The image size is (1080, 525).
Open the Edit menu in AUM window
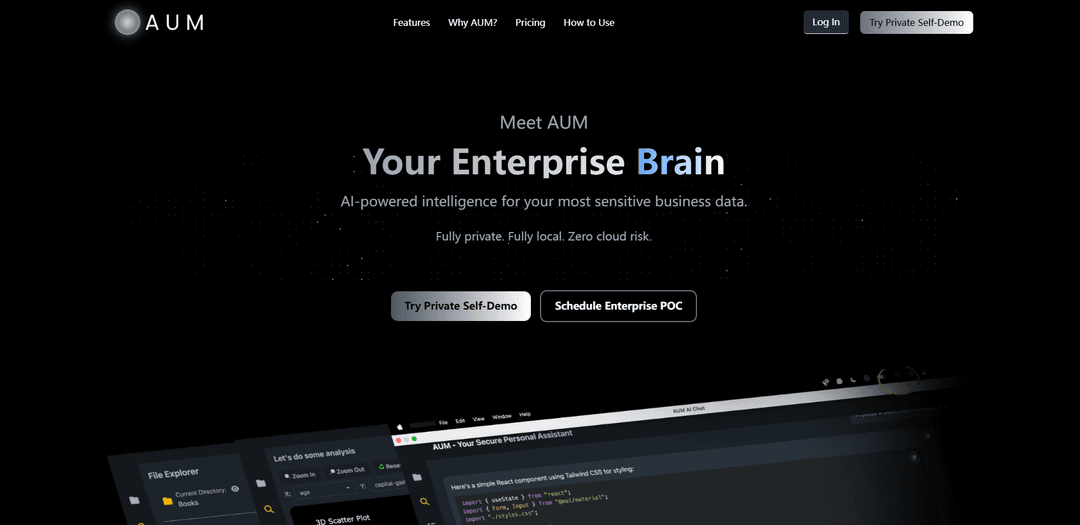pyautogui.click(x=460, y=420)
